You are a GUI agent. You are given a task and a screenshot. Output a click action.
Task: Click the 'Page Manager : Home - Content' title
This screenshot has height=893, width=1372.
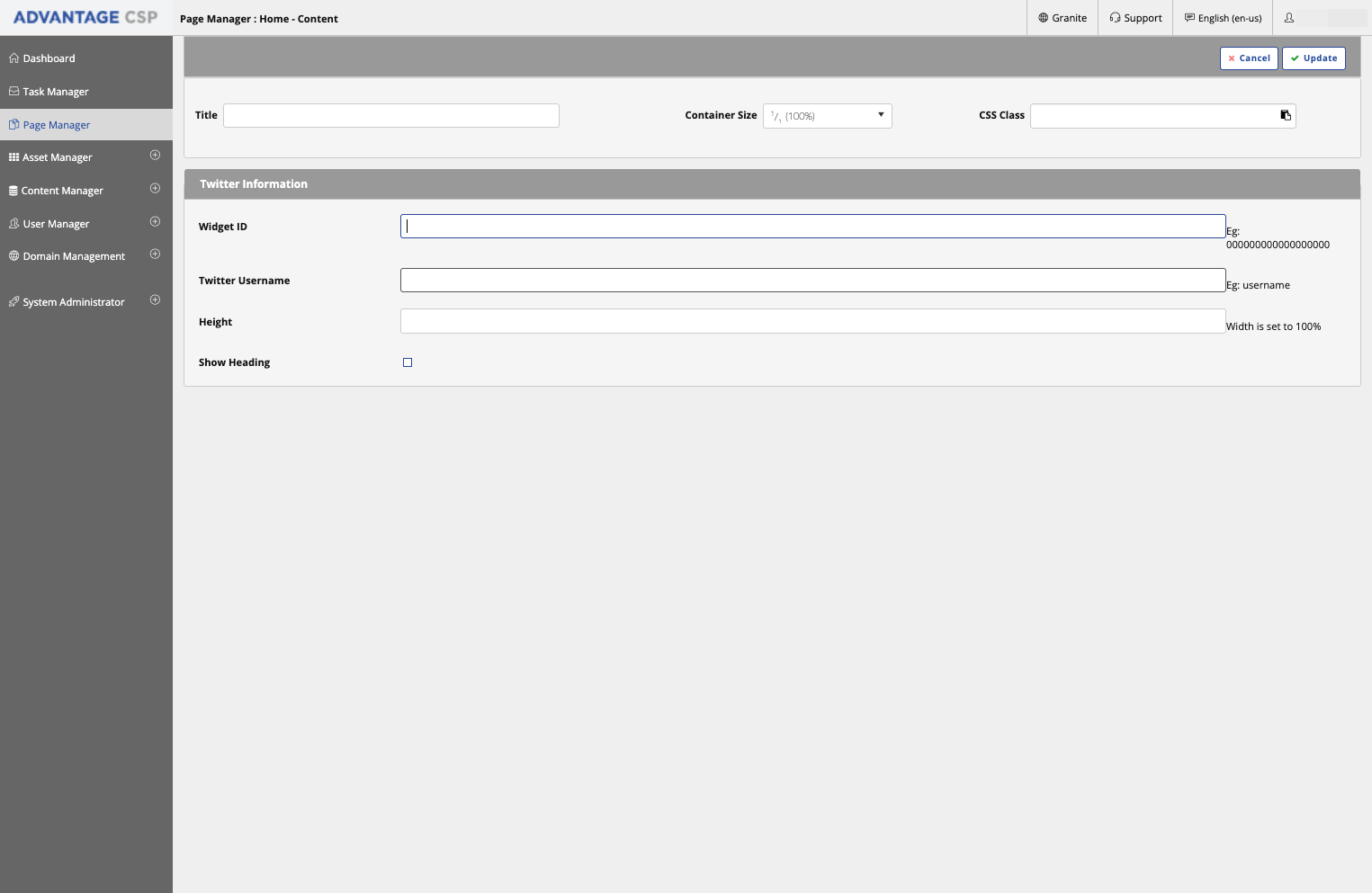coord(259,19)
